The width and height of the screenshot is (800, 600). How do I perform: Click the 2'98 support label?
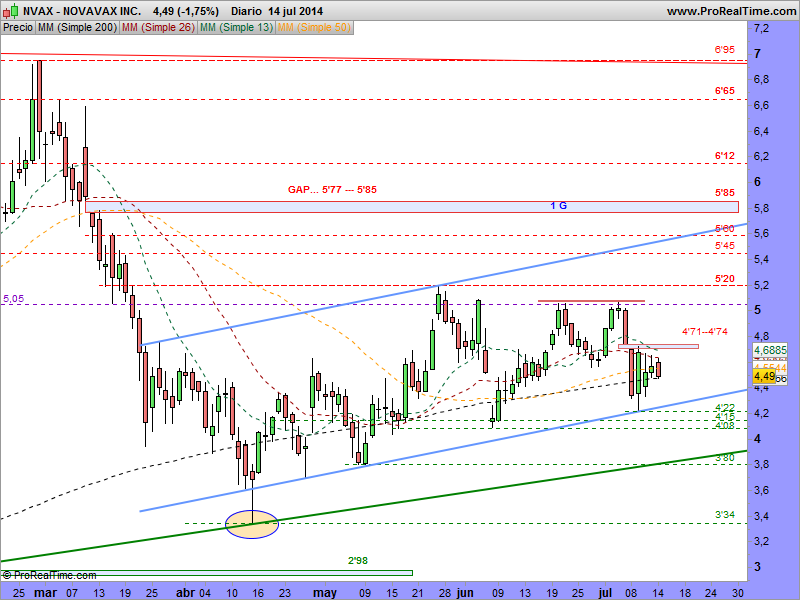(x=358, y=561)
